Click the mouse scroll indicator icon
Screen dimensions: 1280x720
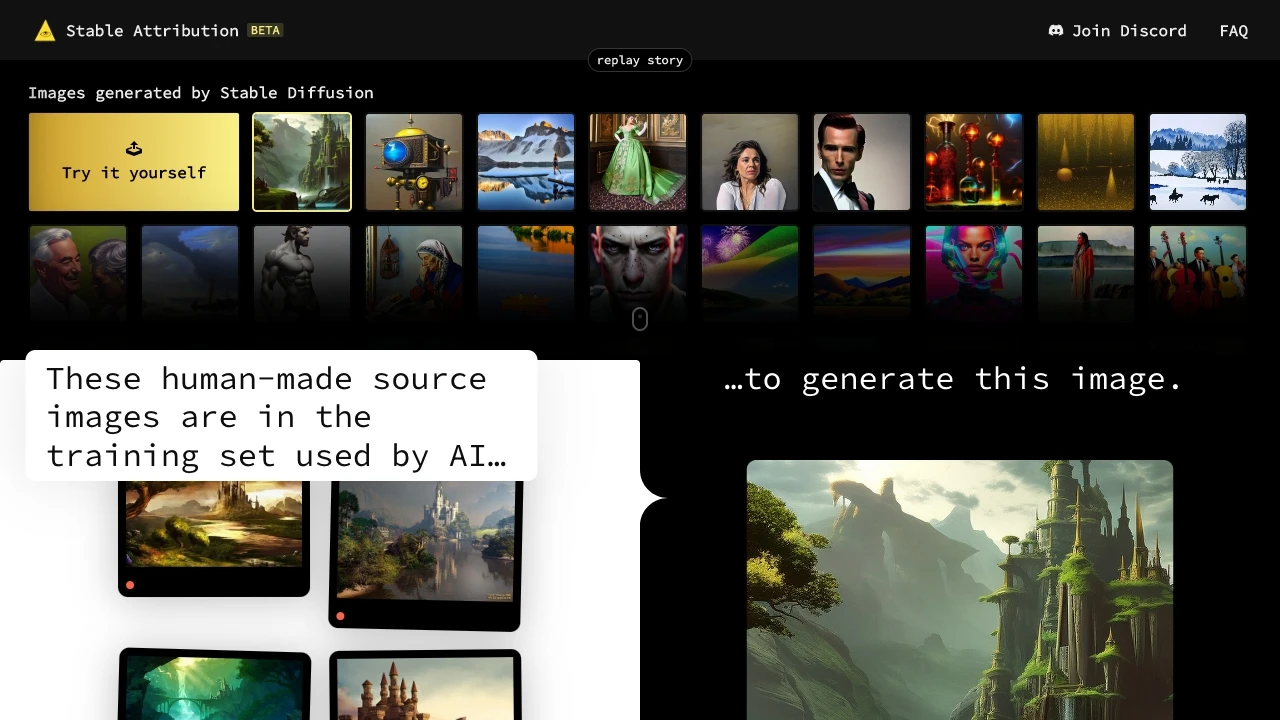pos(639,318)
